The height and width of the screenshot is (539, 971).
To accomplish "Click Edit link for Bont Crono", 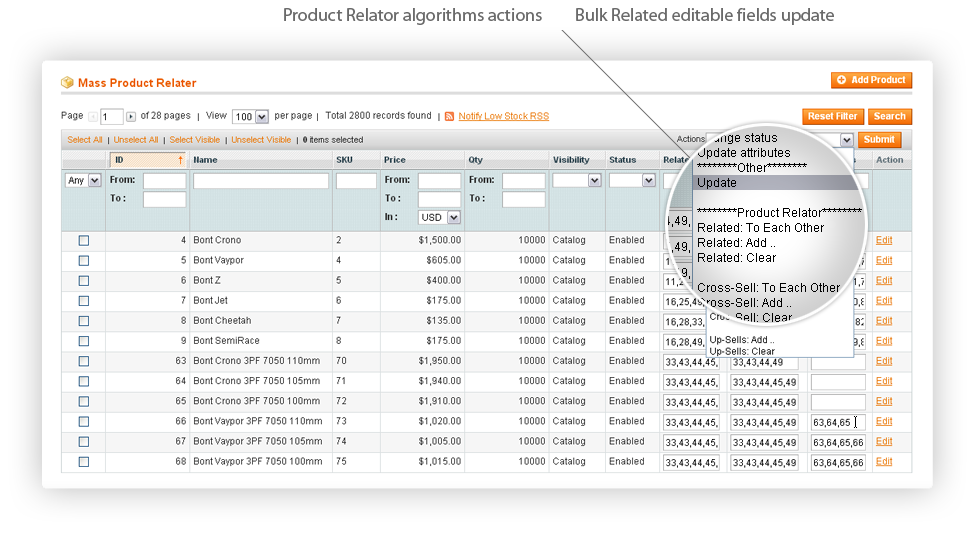I will point(884,240).
